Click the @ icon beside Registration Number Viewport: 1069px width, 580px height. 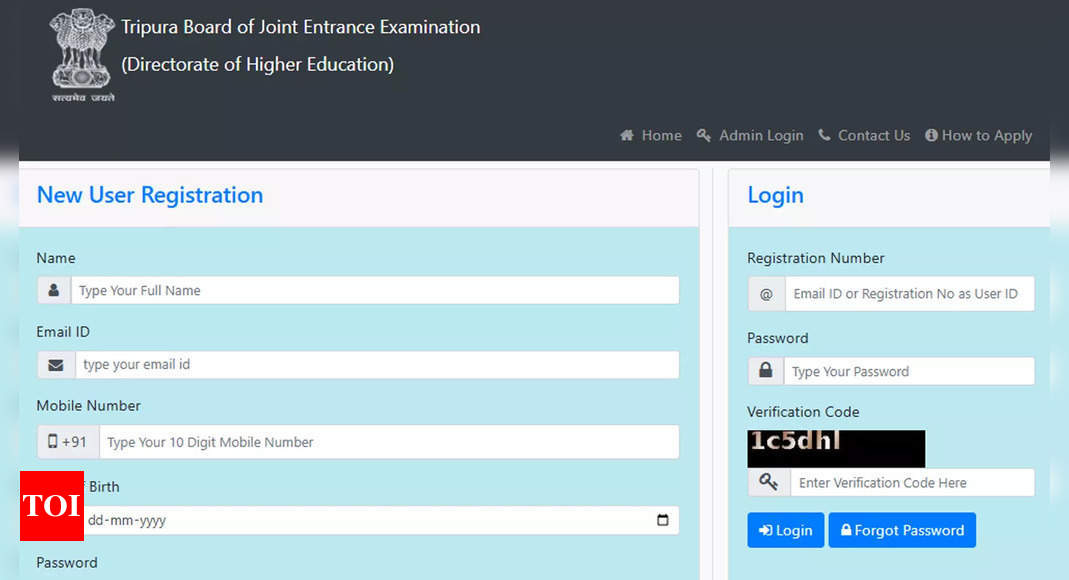766,294
